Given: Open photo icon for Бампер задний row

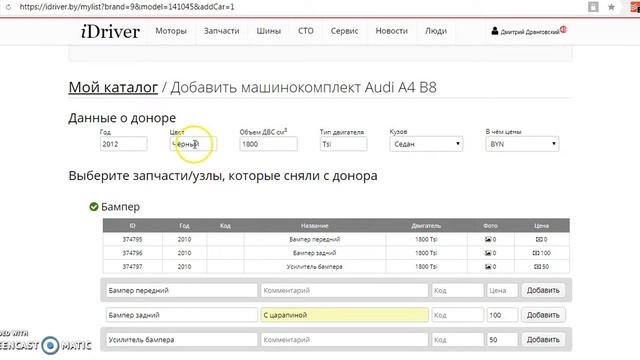Looking at the screenshot, I should pos(488,253).
